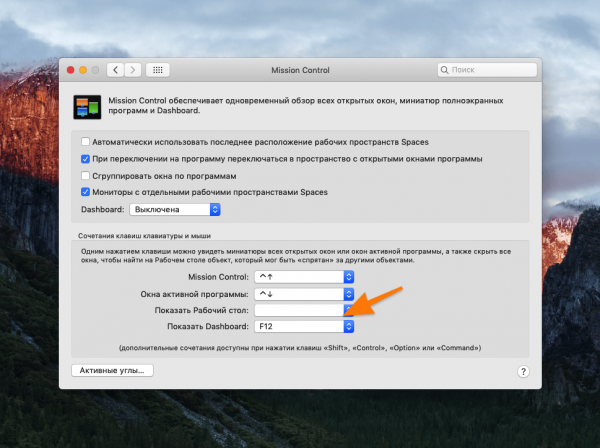Click the Окна активной программы label
The height and width of the screenshot is (448, 600).
(194, 294)
